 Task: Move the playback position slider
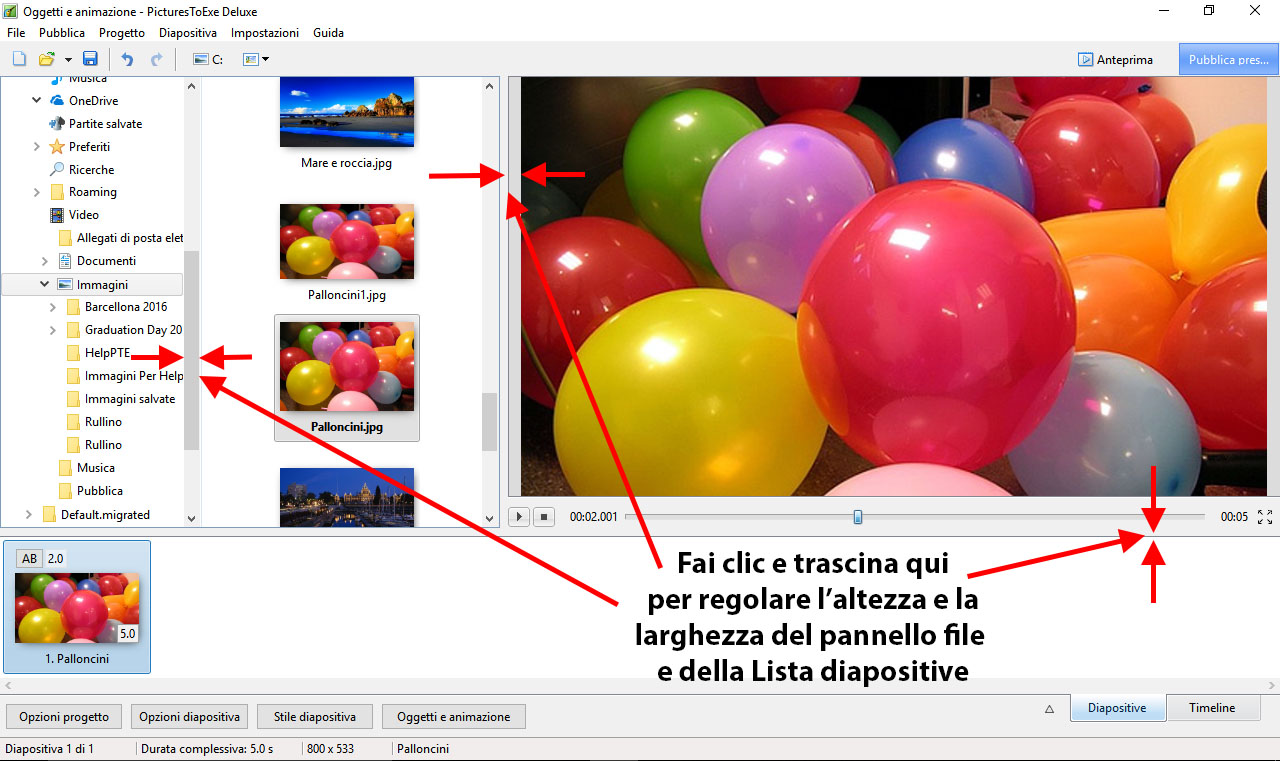point(857,516)
